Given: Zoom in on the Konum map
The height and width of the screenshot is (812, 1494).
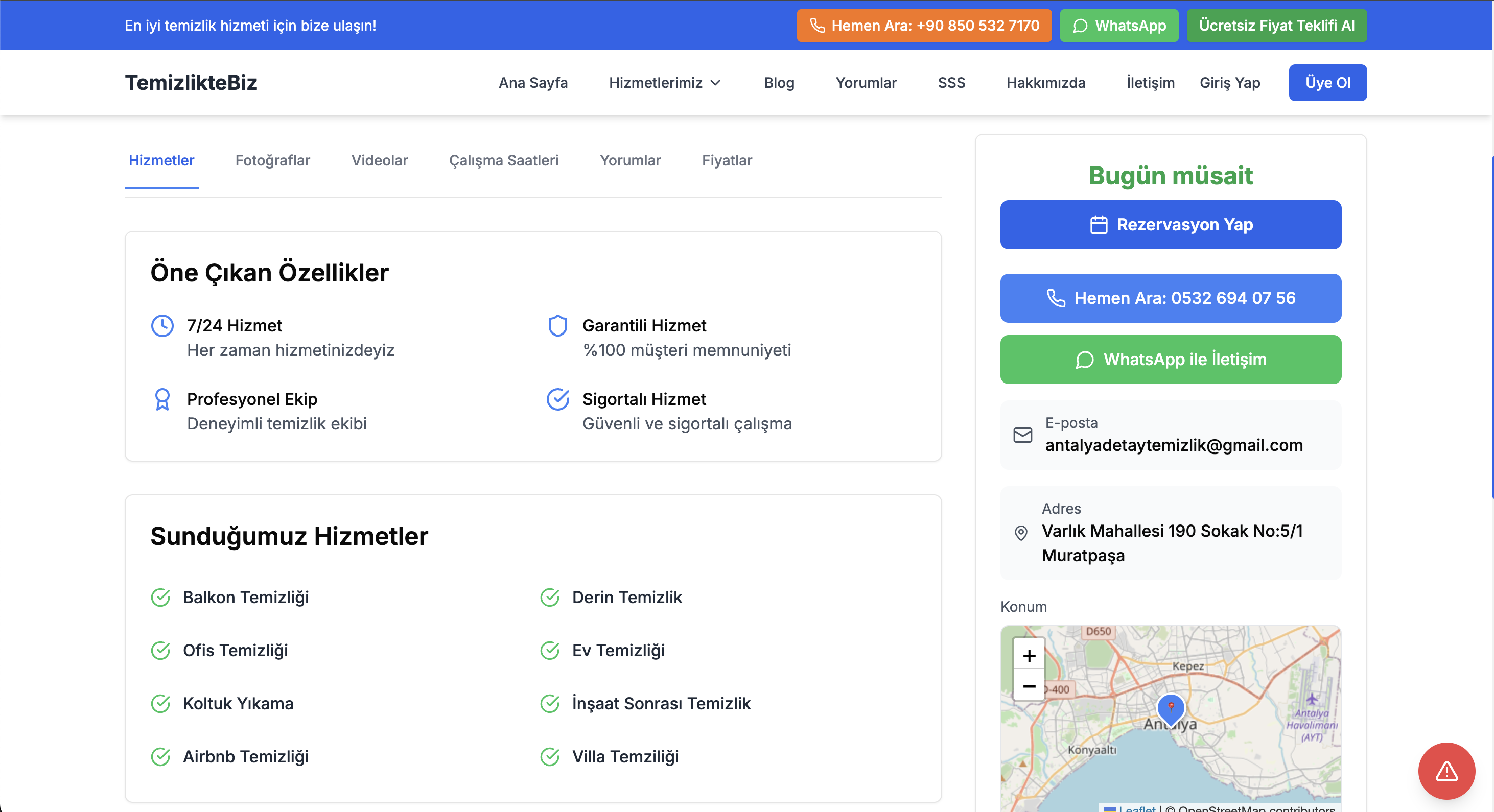Looking at the screenshot, I should 1029,656.
